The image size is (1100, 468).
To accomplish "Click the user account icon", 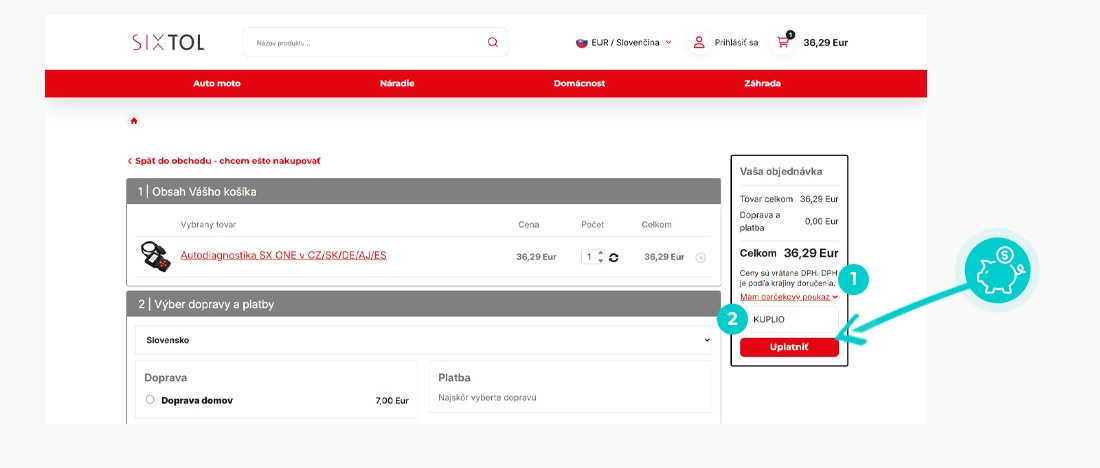I will click(x=699, y=42).
